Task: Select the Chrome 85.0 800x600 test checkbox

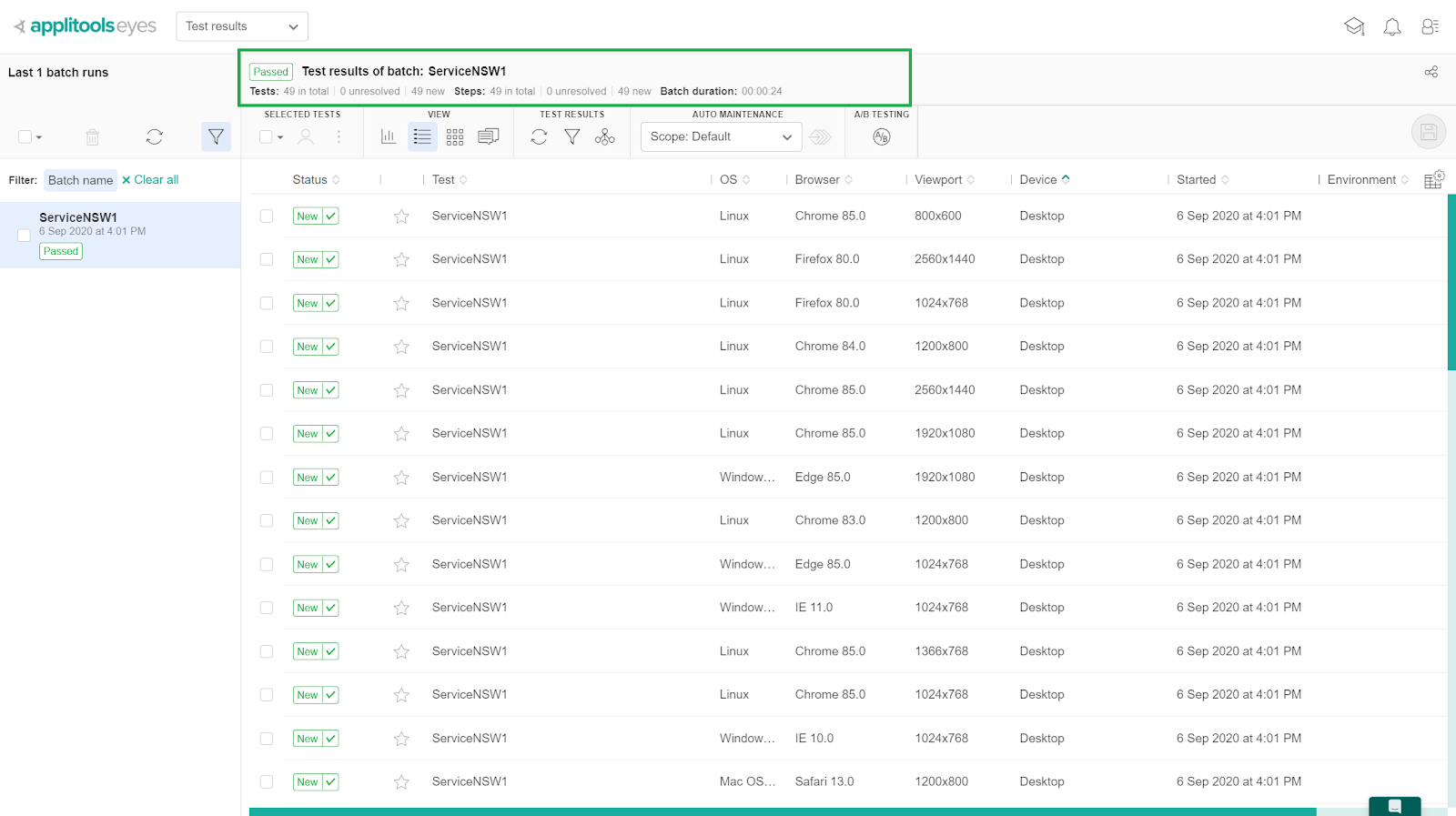Action: (x=267, y=217)
